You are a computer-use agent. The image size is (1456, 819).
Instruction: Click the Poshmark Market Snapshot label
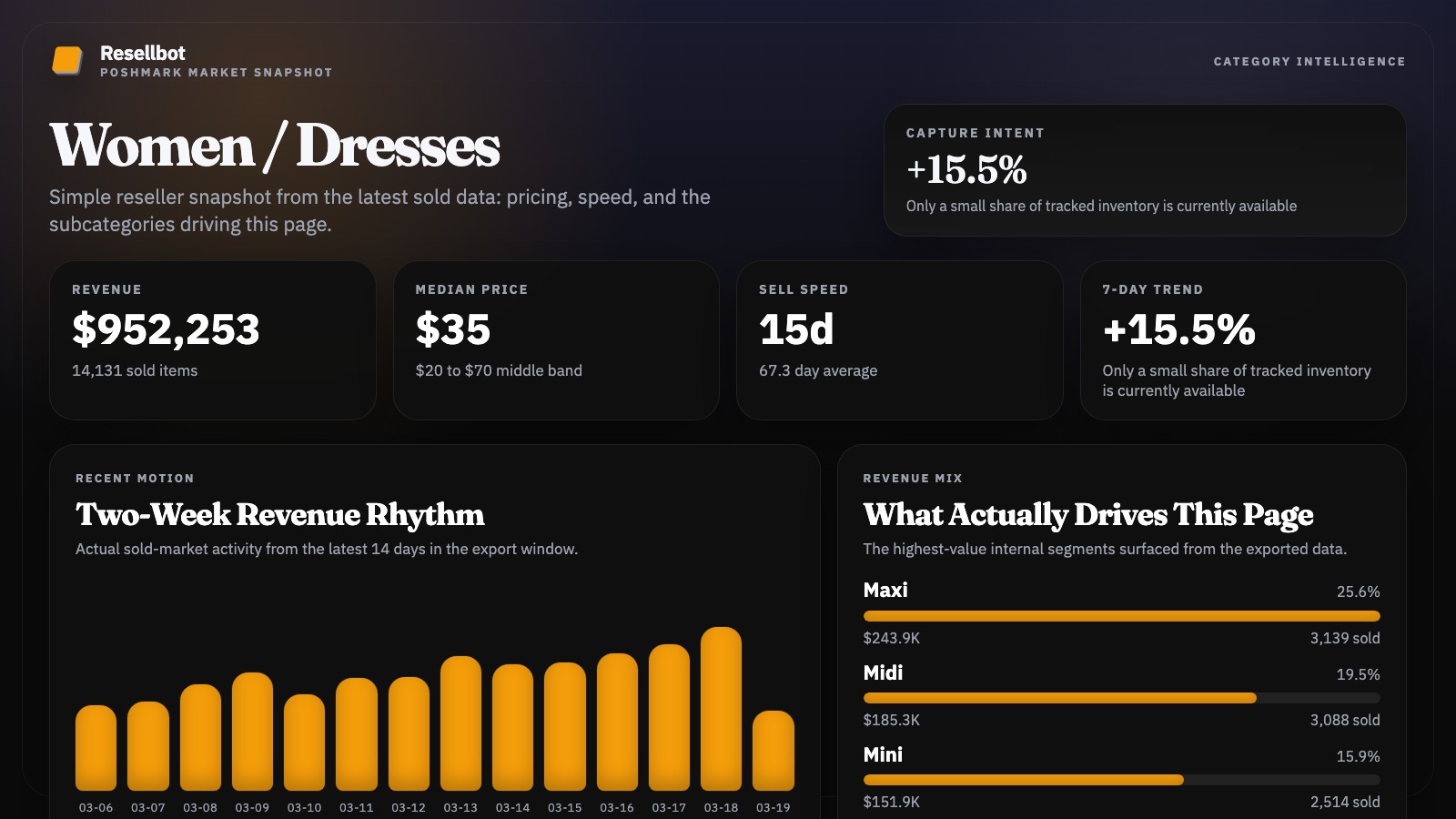[217, 72]
